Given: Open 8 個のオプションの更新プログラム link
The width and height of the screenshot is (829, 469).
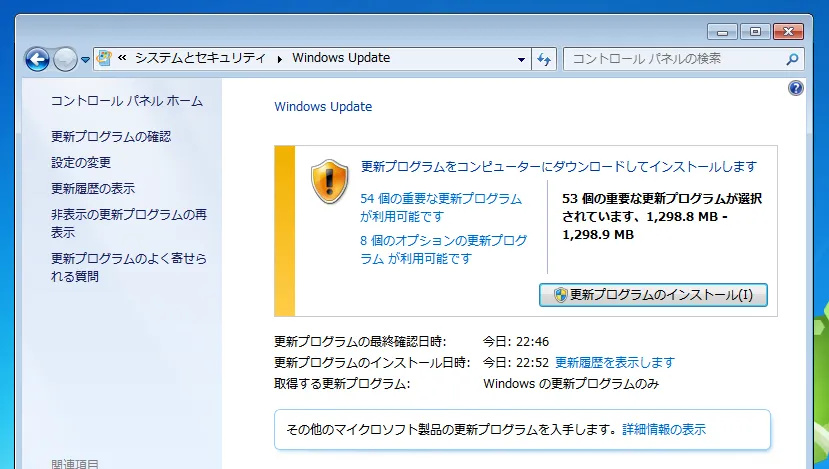Looking at the screenshot, I should click(444, 249).
